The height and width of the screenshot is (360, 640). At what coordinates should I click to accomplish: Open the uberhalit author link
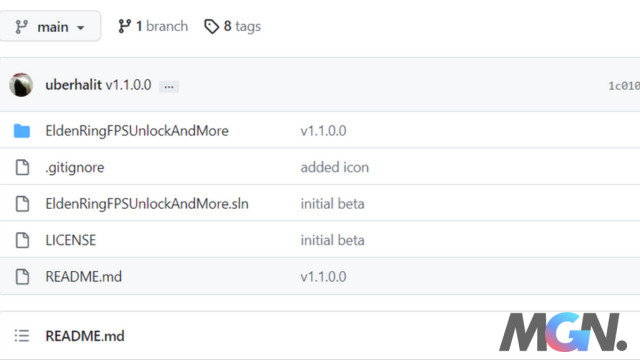click(x=73, y=85)
